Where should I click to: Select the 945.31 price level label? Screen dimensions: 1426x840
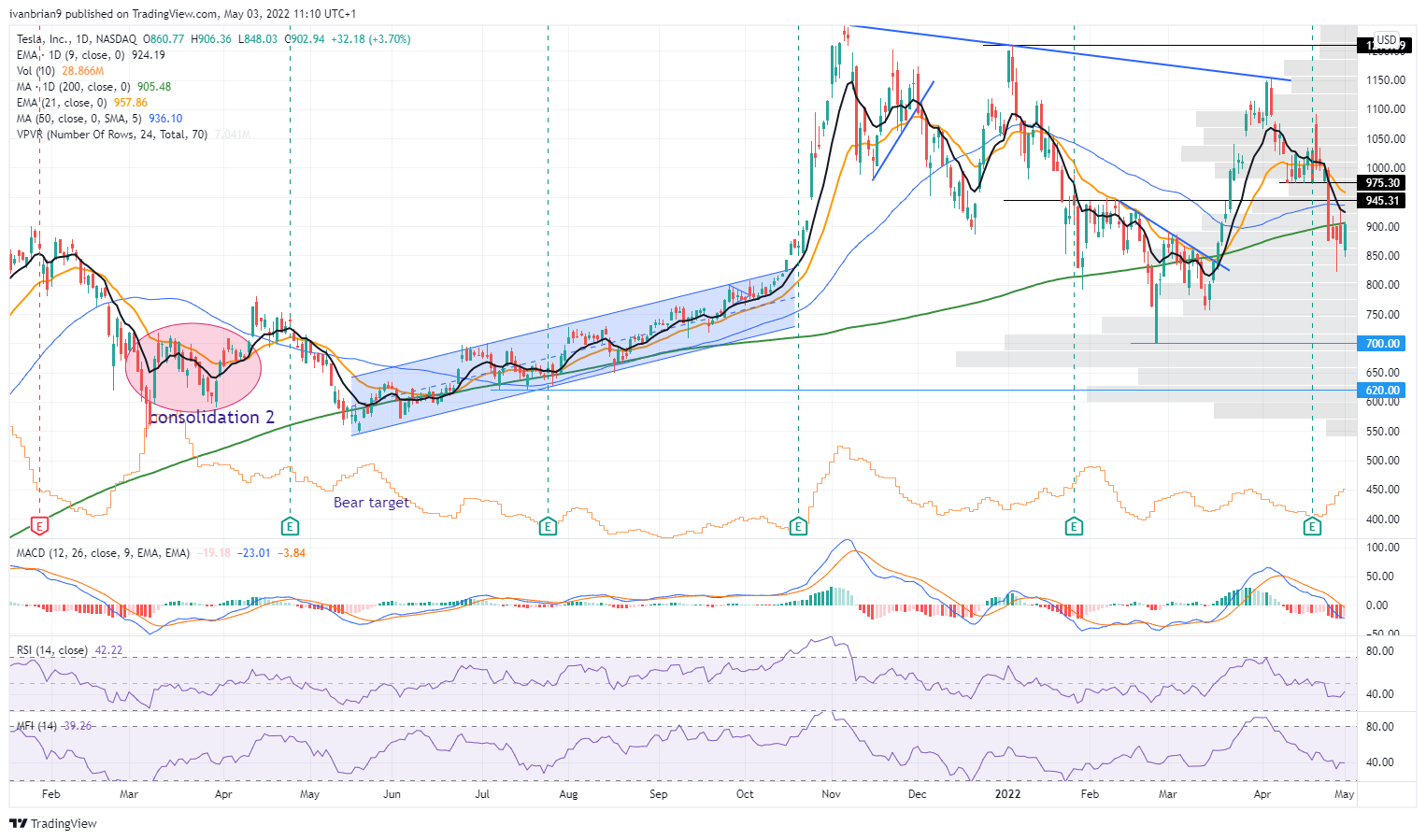click(1382, 201)
